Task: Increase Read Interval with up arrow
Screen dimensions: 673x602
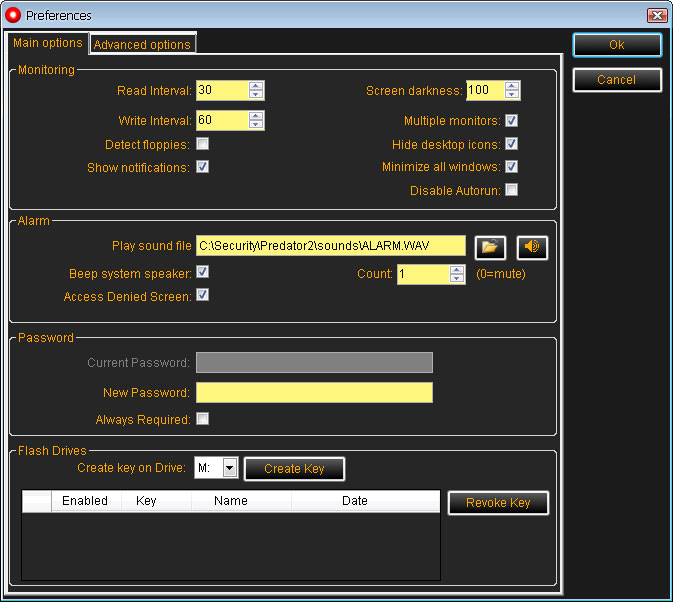Action: [x=257, y=86]
